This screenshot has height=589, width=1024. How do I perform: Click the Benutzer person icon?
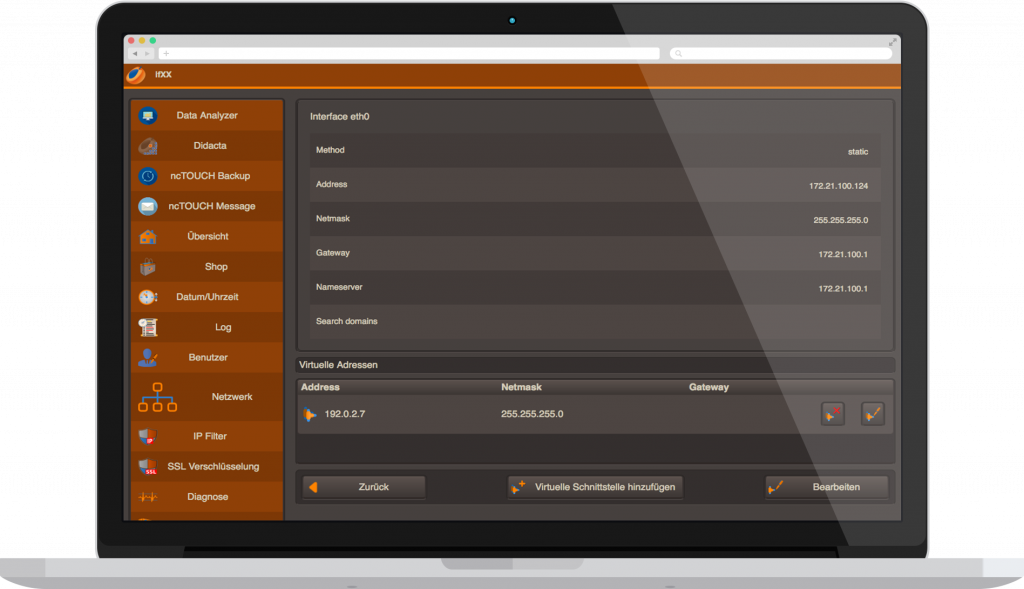pyautogui.click(x=148, y=358)
